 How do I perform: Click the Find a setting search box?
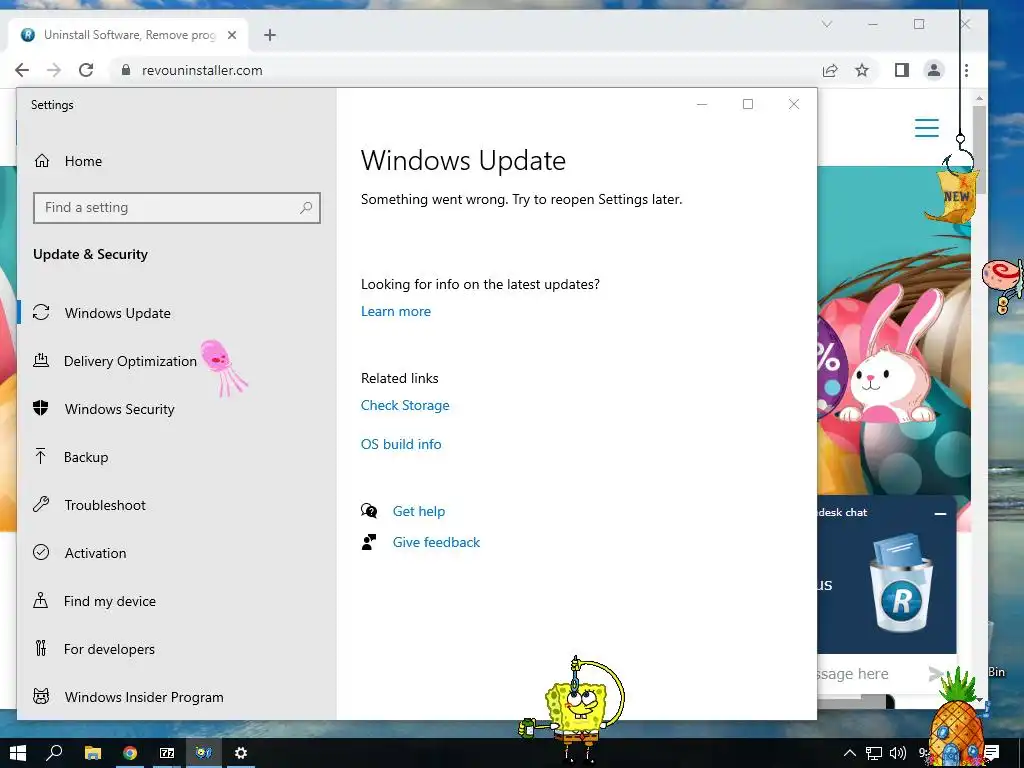(176, 208)
